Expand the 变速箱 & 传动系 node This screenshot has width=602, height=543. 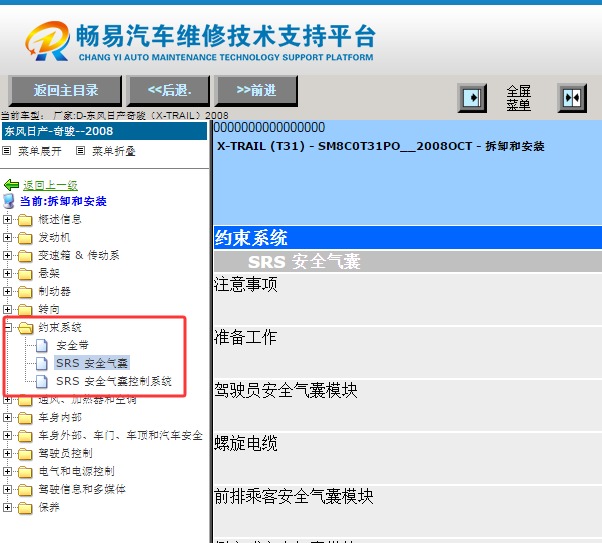[7, 255]
